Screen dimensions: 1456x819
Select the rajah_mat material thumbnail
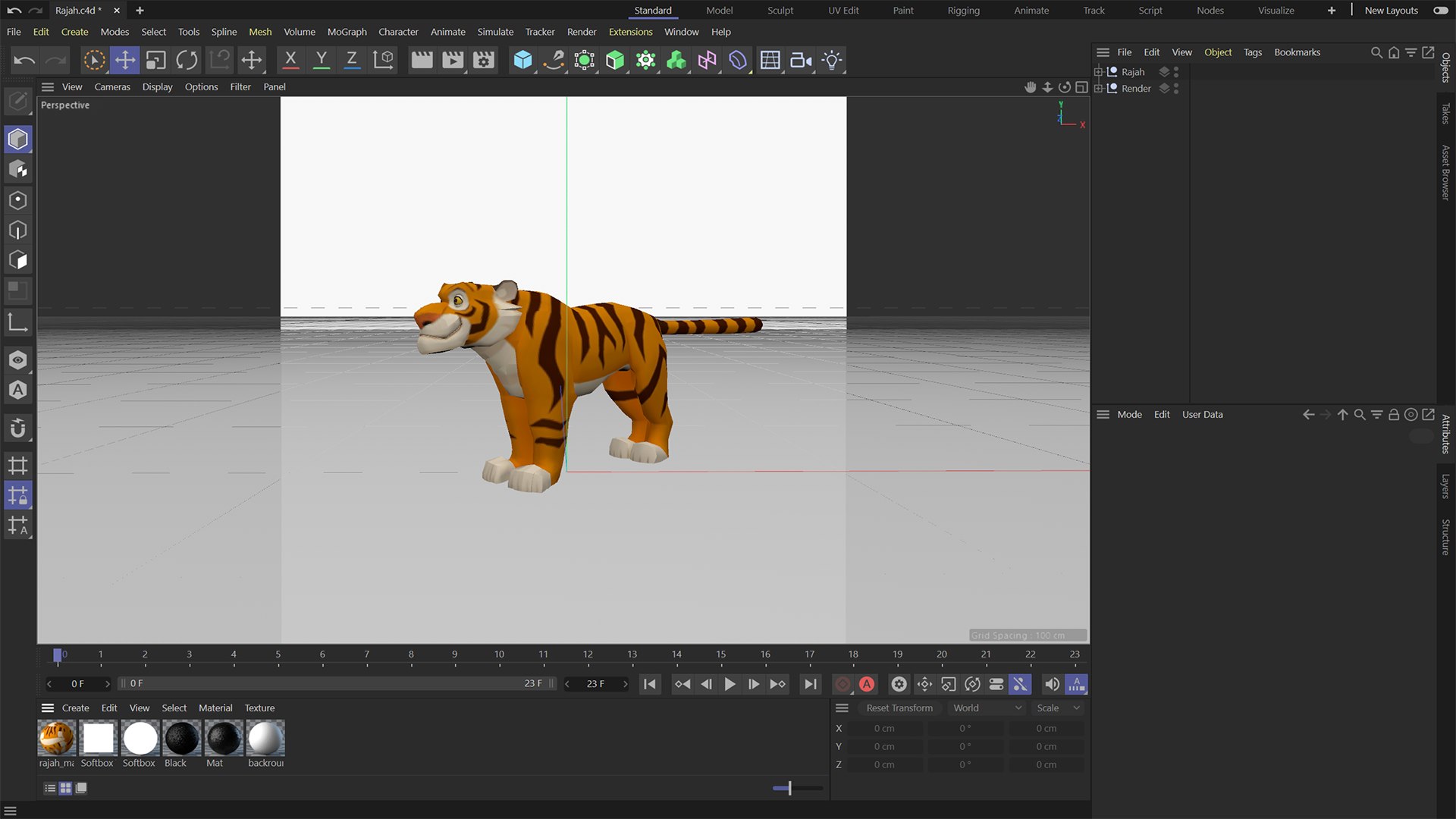tap(57, 739)
